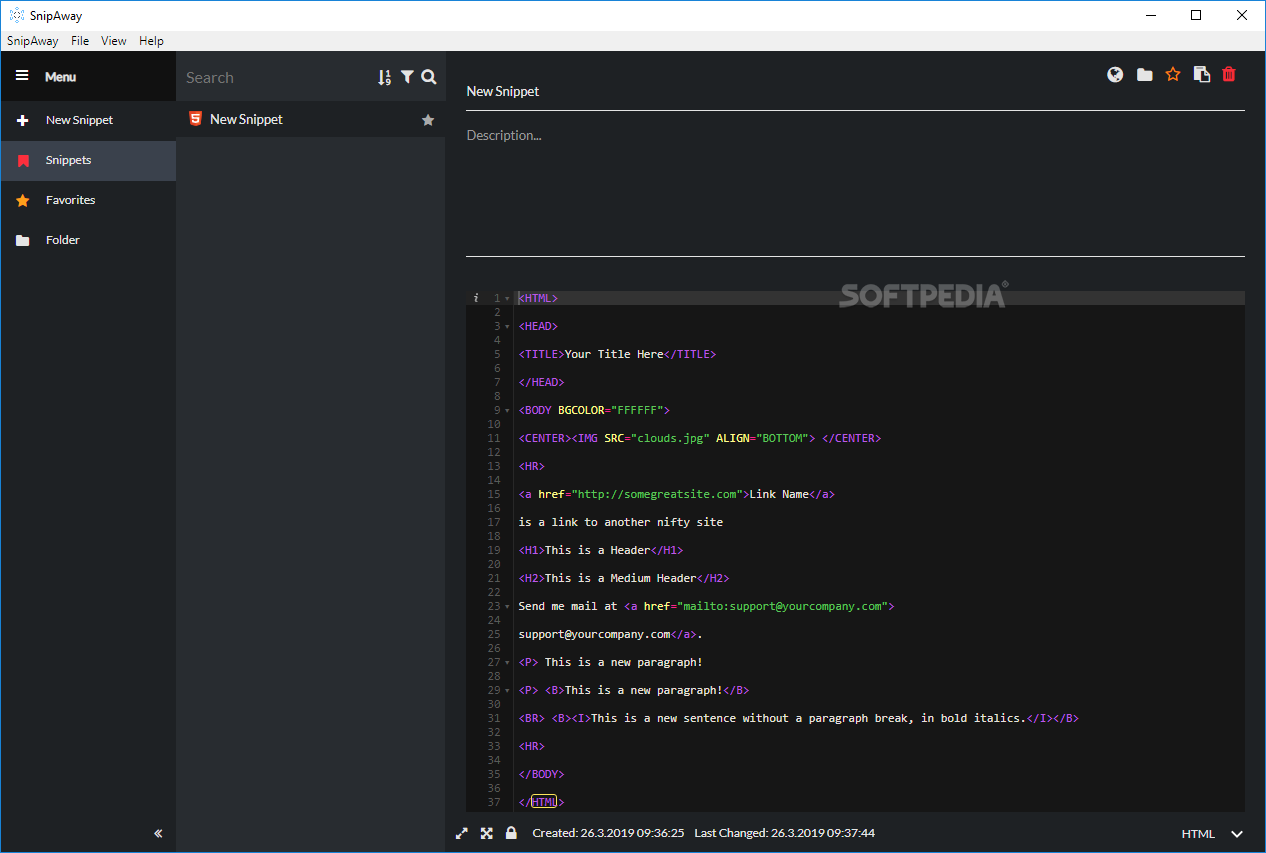Screen dimensions: 1266x853
Task: Click the chevron next to HTML
Action: [x=1237, y=834]
